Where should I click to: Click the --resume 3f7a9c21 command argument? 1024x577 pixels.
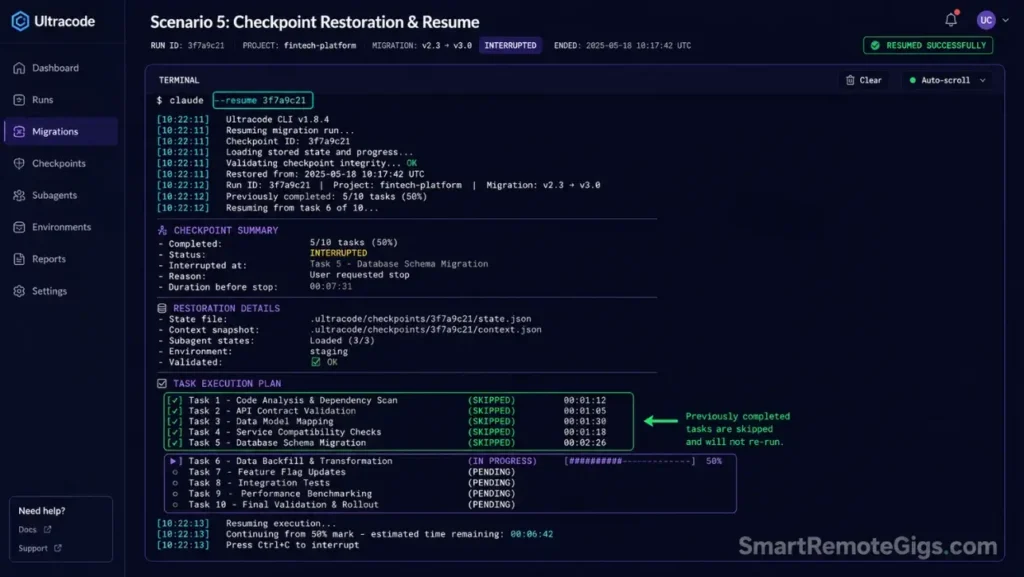[263, 100]
